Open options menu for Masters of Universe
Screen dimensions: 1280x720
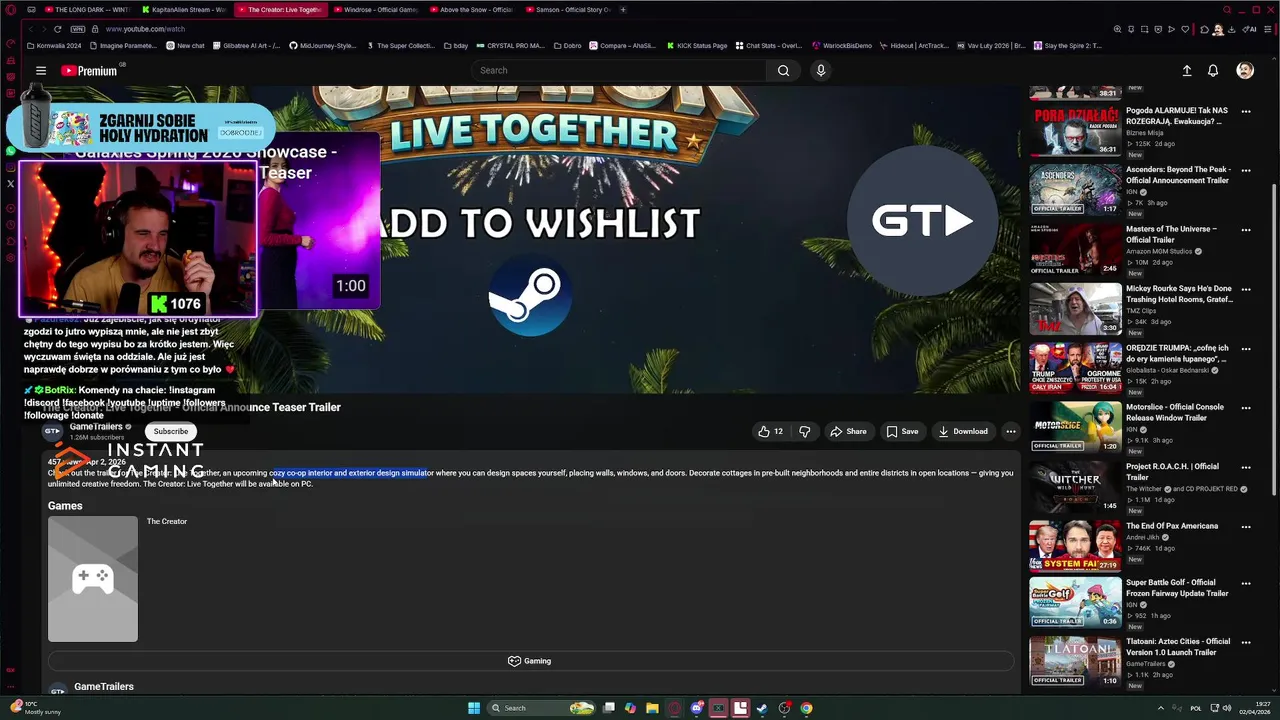point(1246,230)
